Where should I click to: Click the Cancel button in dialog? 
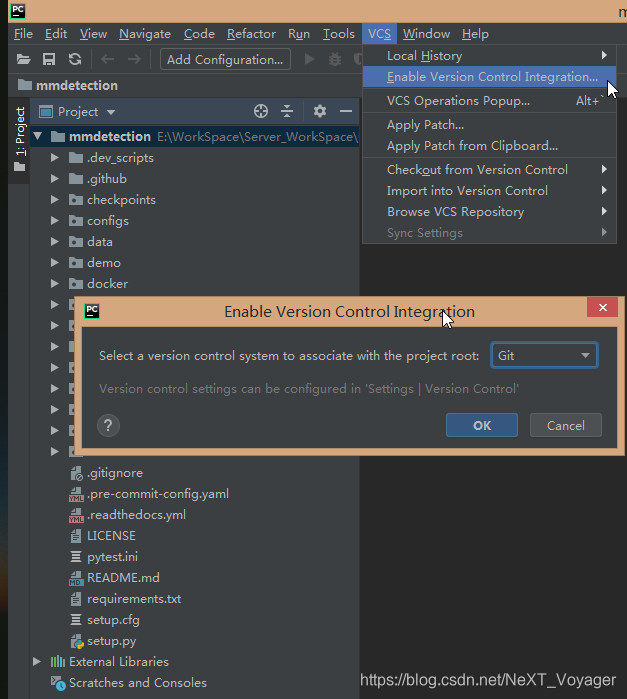[x=565, y=425]
